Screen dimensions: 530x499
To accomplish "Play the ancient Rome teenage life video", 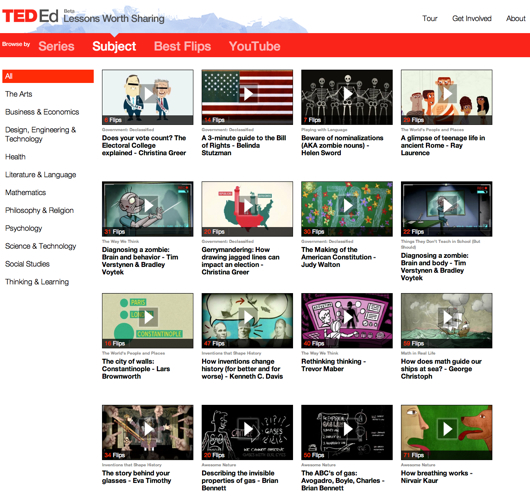I will pyautogui.click(x=448, y=94).
